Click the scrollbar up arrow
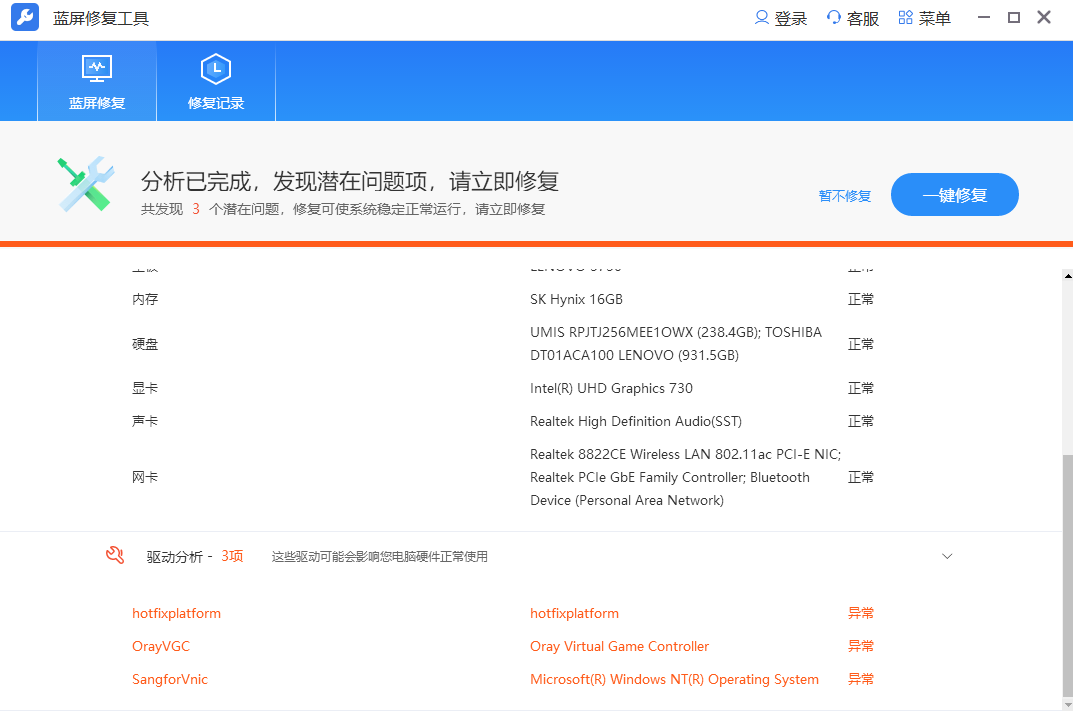 [x=1066, y=276]
